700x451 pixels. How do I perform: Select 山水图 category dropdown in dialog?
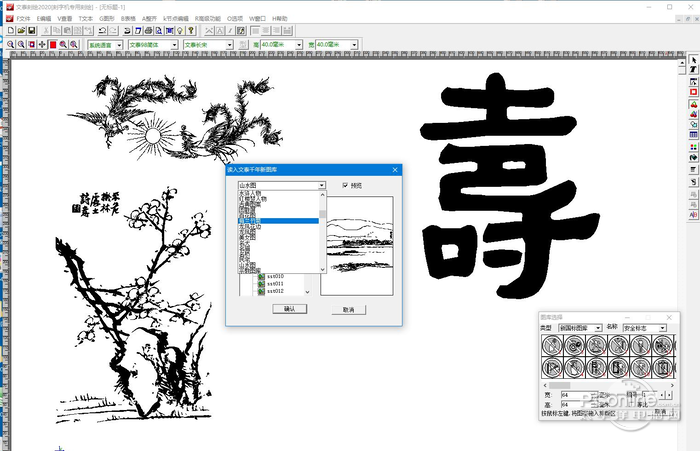point(281,185)
